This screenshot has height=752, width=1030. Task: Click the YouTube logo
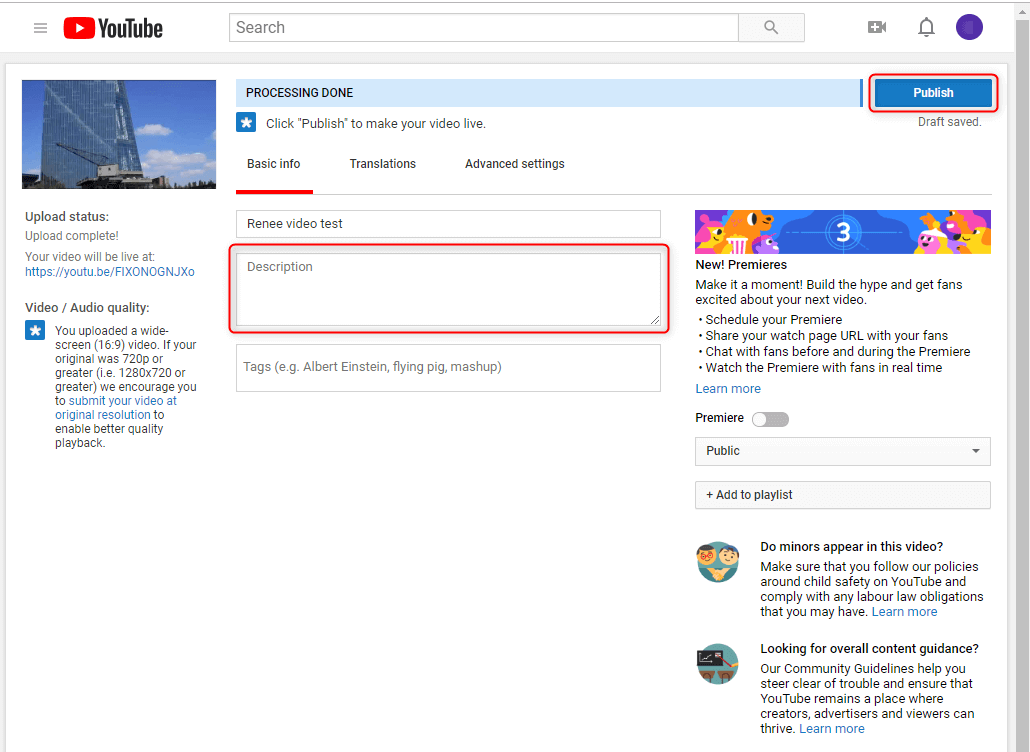pos(113,28)
